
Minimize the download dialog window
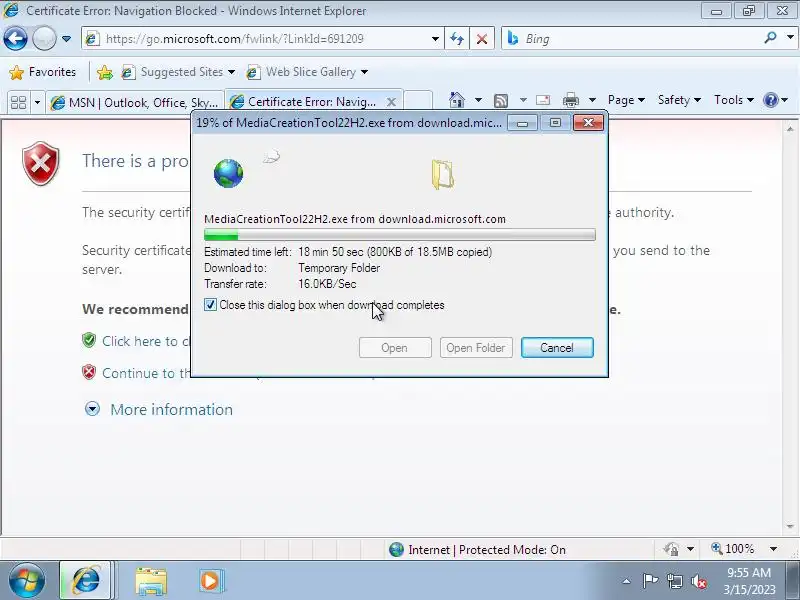522,123
